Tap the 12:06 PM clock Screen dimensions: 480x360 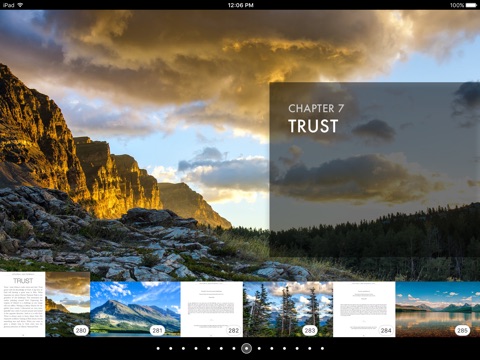pyautogui.click(x=241, y=5)
